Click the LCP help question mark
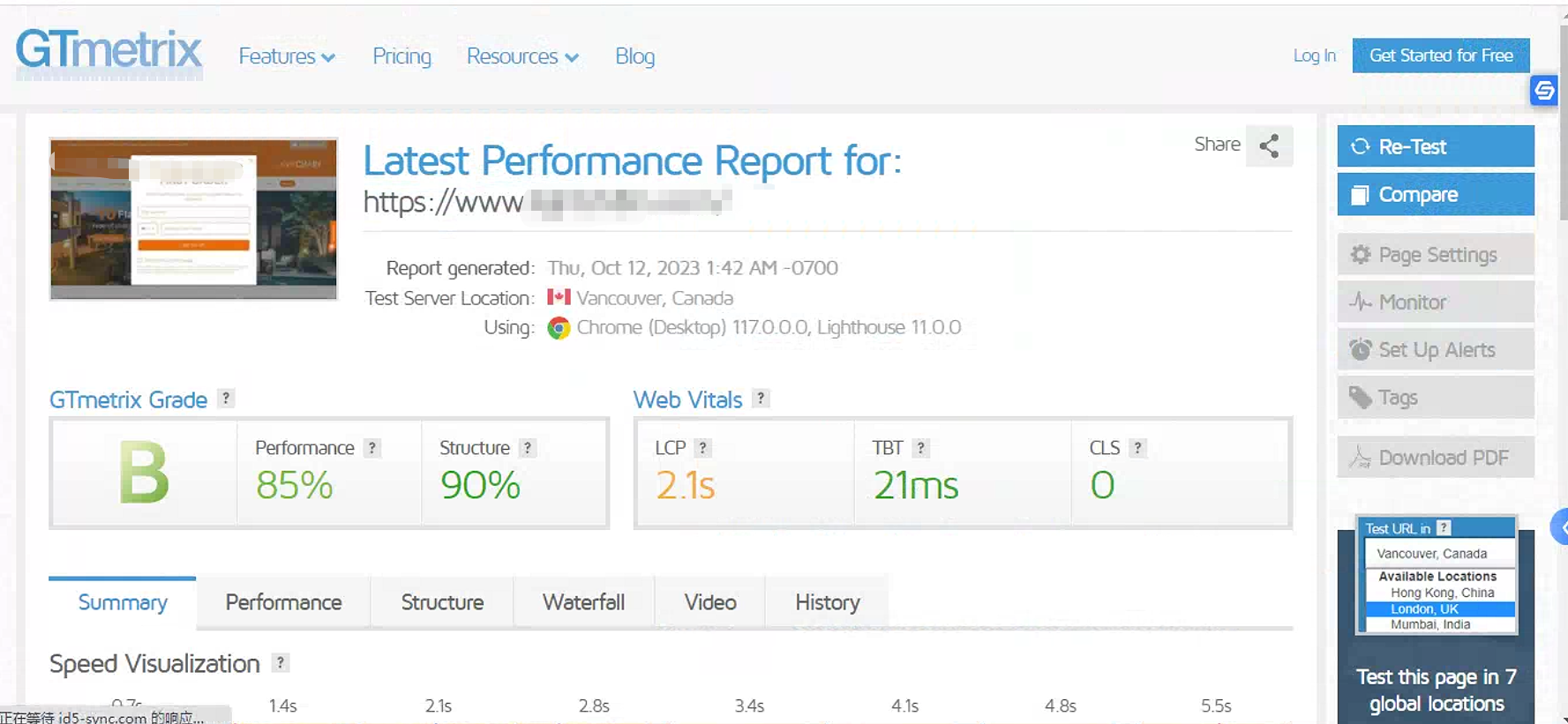 click(x=702, y=448)
